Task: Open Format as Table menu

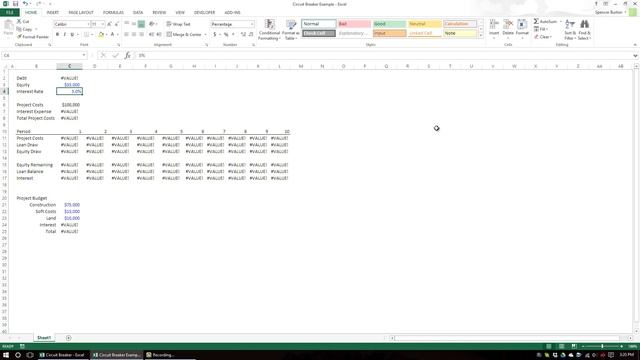Action: (291, 30)
